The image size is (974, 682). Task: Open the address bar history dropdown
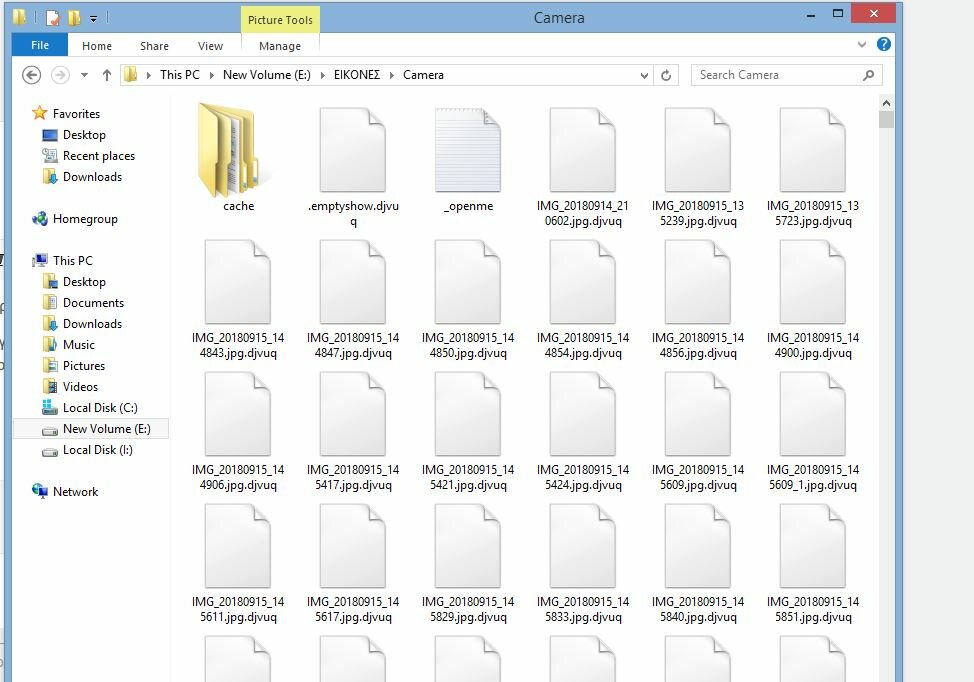644,75
